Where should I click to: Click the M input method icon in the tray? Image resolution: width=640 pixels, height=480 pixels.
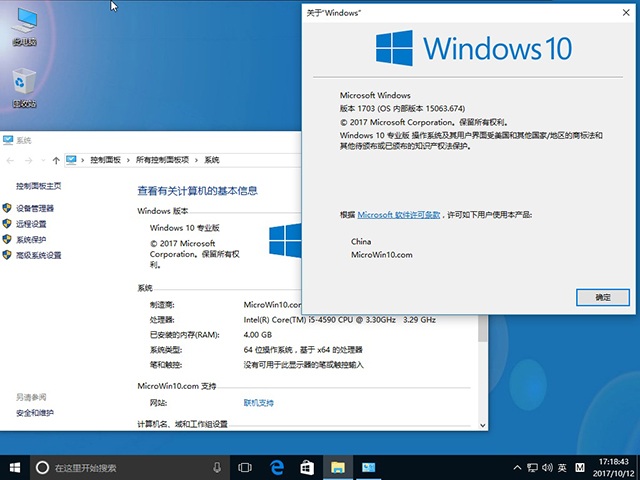(x=580, y=468)
